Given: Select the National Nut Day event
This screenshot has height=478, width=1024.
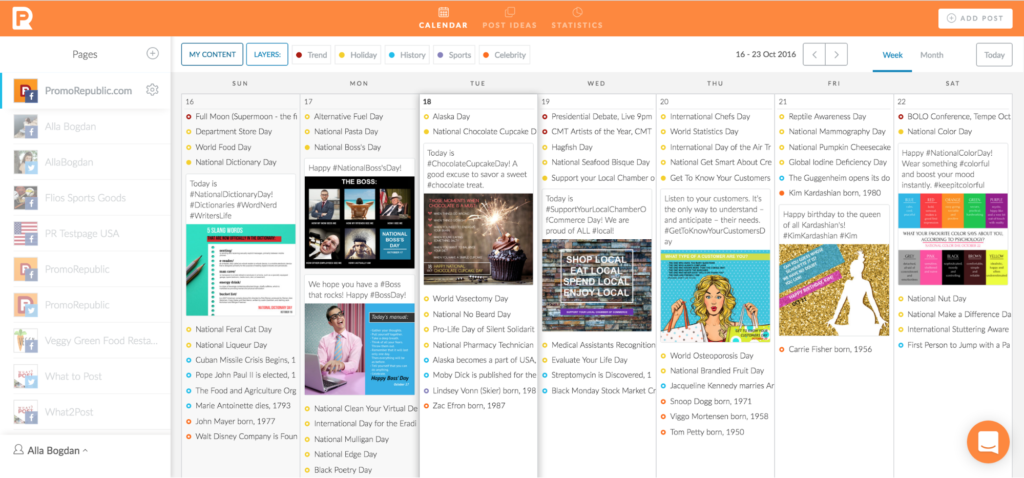Looking at the screenshot, I should 932,298.
